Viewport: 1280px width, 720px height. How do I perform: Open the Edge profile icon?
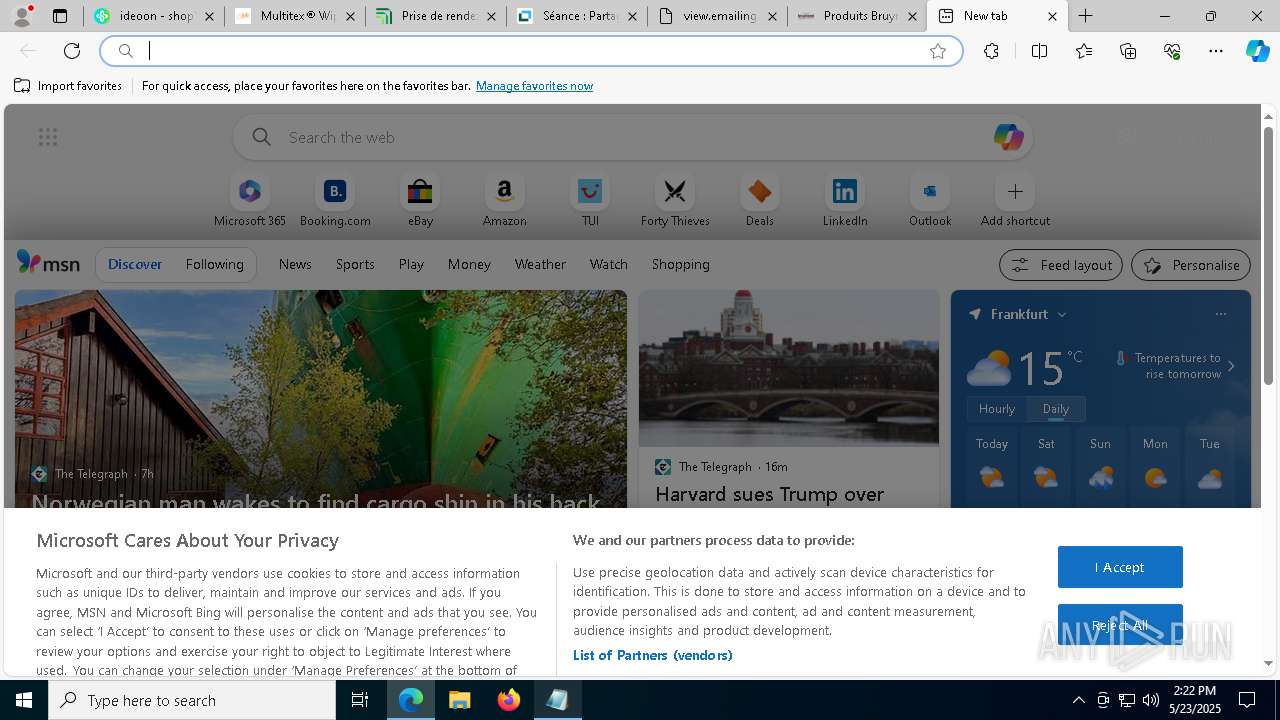22,16
